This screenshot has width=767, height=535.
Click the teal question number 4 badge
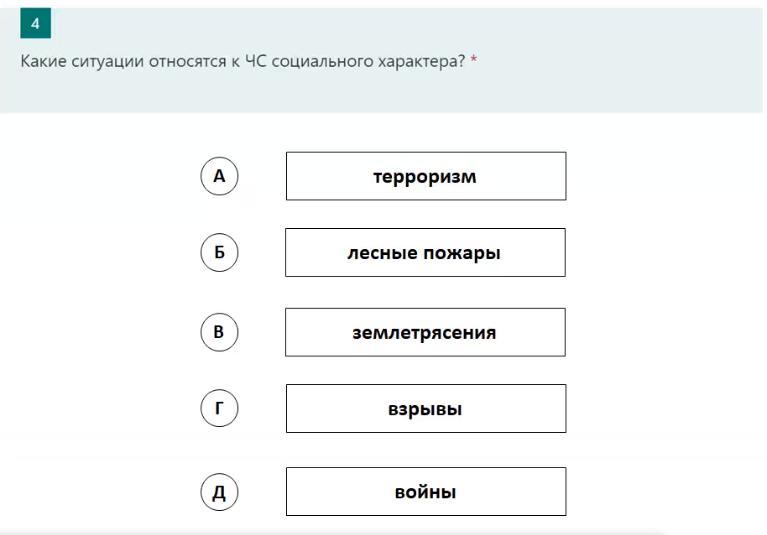pos(35,23)
